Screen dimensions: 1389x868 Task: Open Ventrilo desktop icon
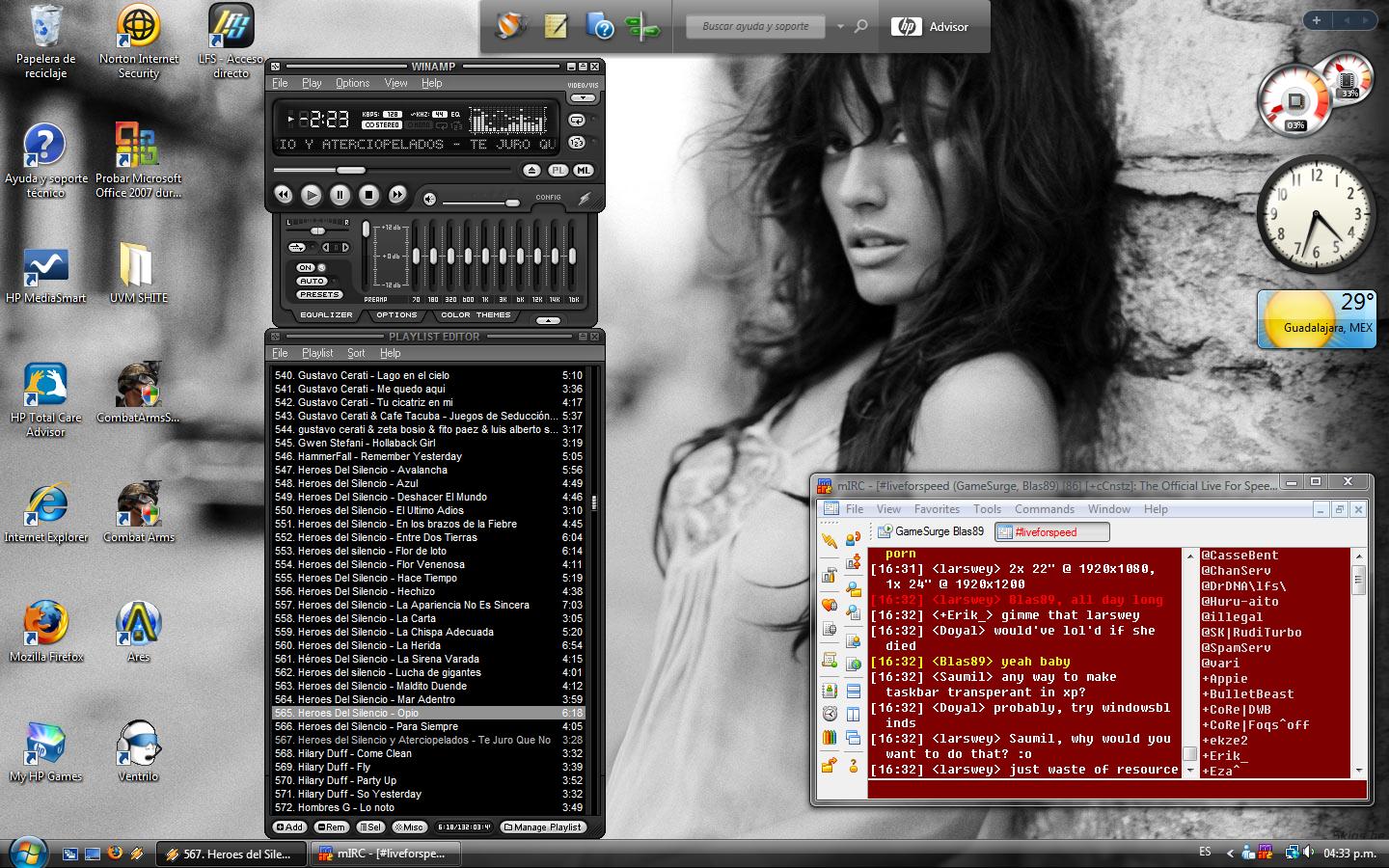[x=139, y=750]
